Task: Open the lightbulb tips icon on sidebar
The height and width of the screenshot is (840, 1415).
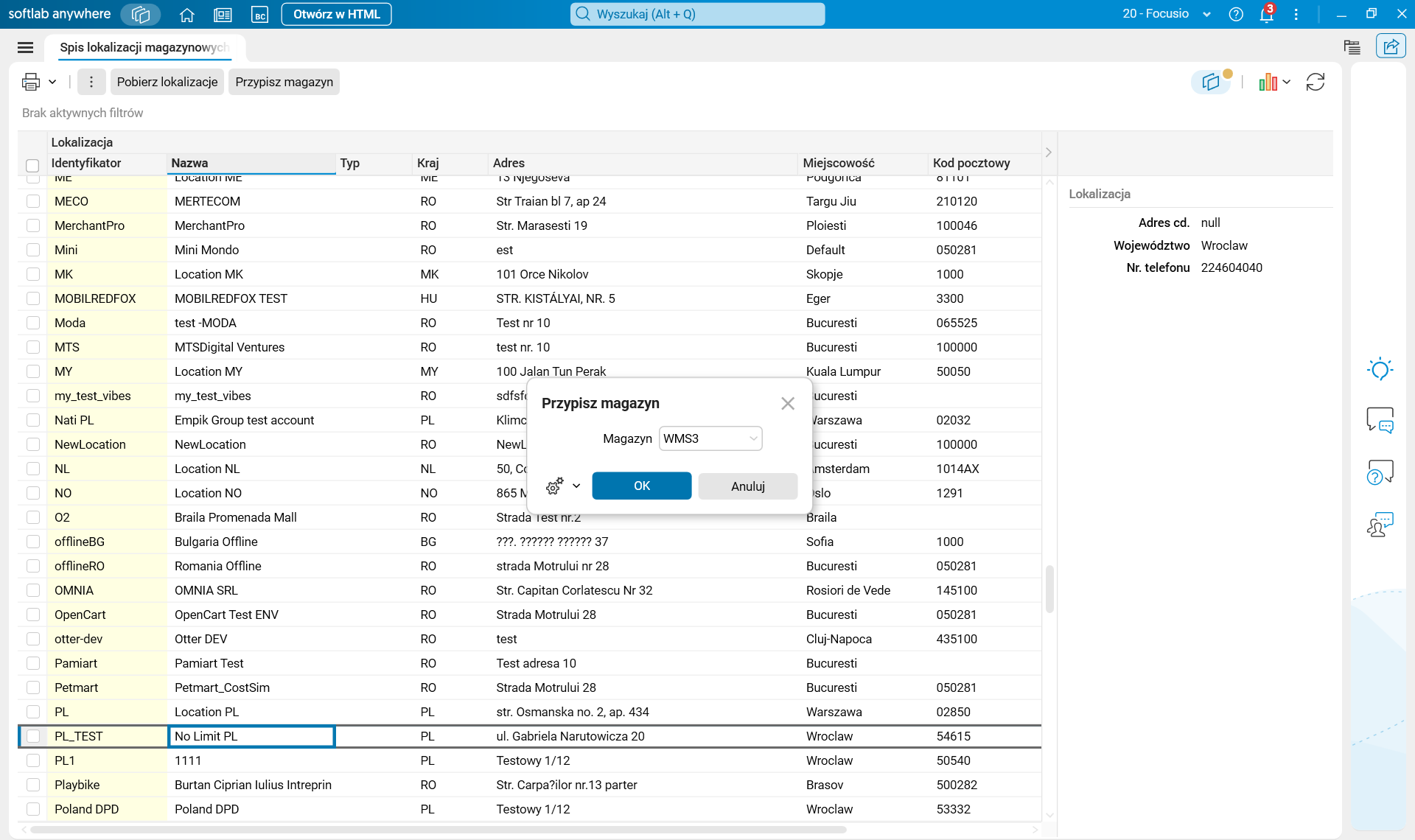Action: [x=1380, y=369]
